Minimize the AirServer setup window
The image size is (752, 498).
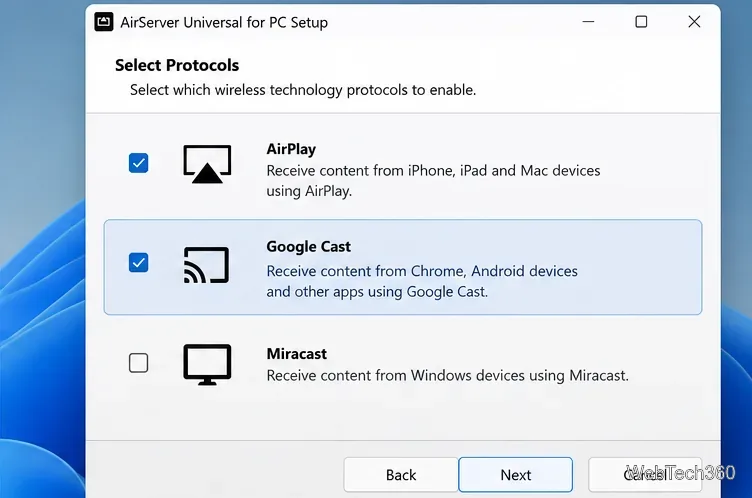[588, 22]
